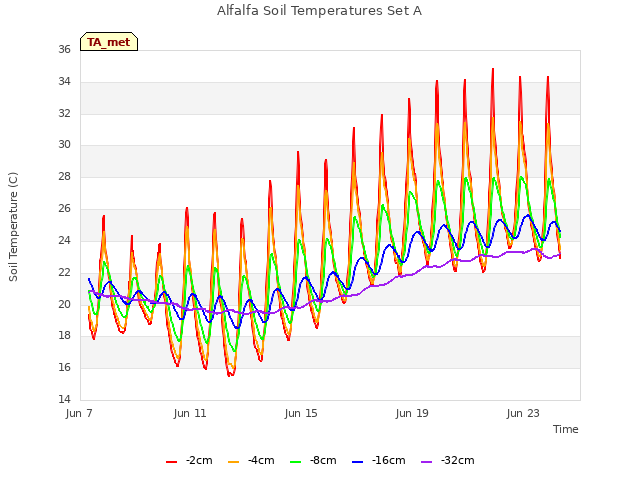
Task: Click the 20 y-axis tick label
Action: coord(64,304)
